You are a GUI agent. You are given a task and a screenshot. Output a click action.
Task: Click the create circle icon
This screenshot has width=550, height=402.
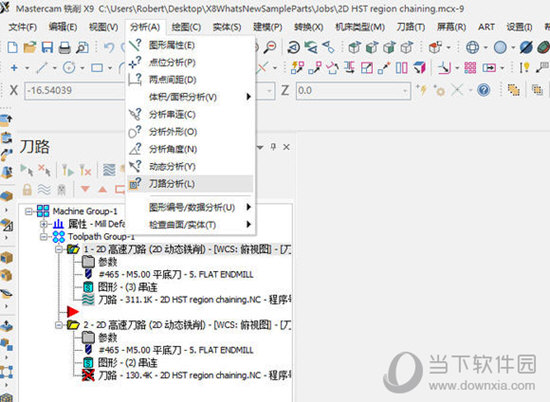pos(69,67)
